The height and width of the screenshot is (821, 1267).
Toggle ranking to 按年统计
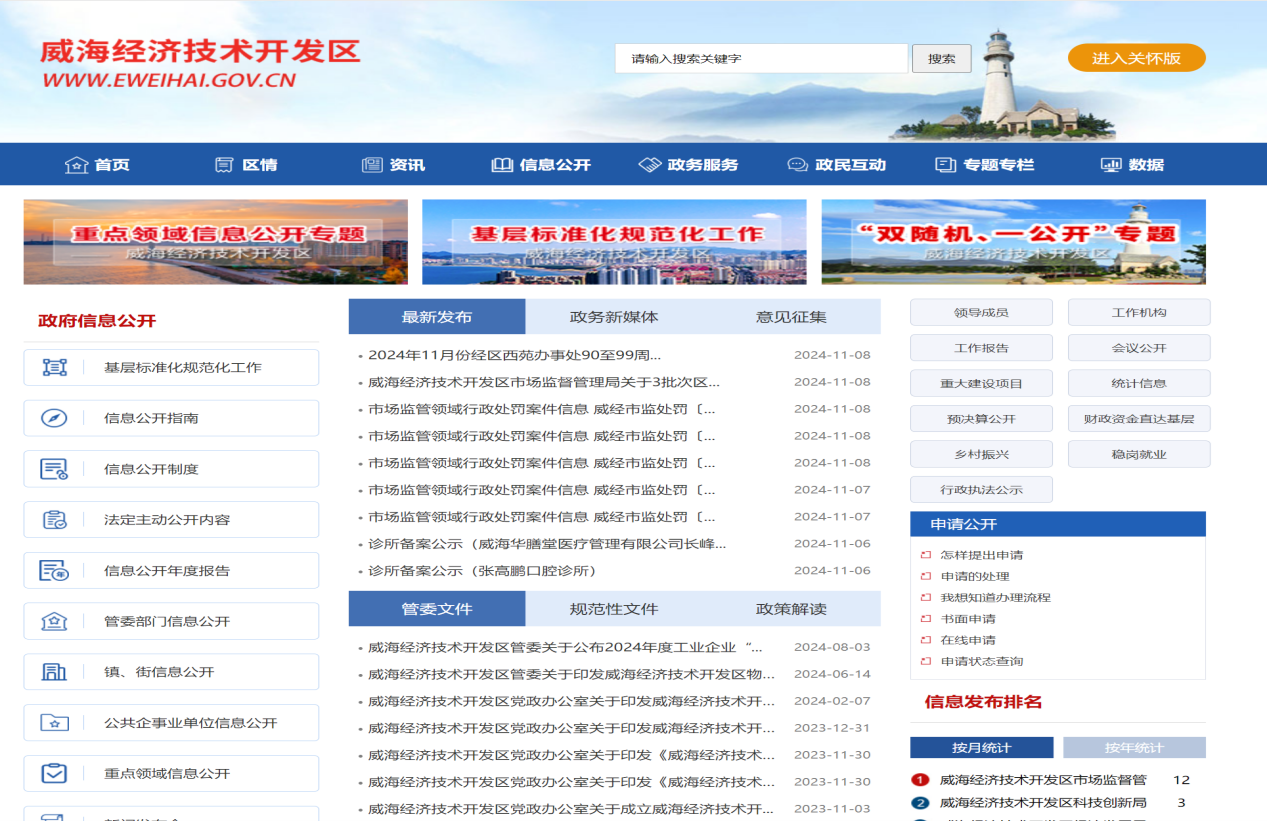1134,748
